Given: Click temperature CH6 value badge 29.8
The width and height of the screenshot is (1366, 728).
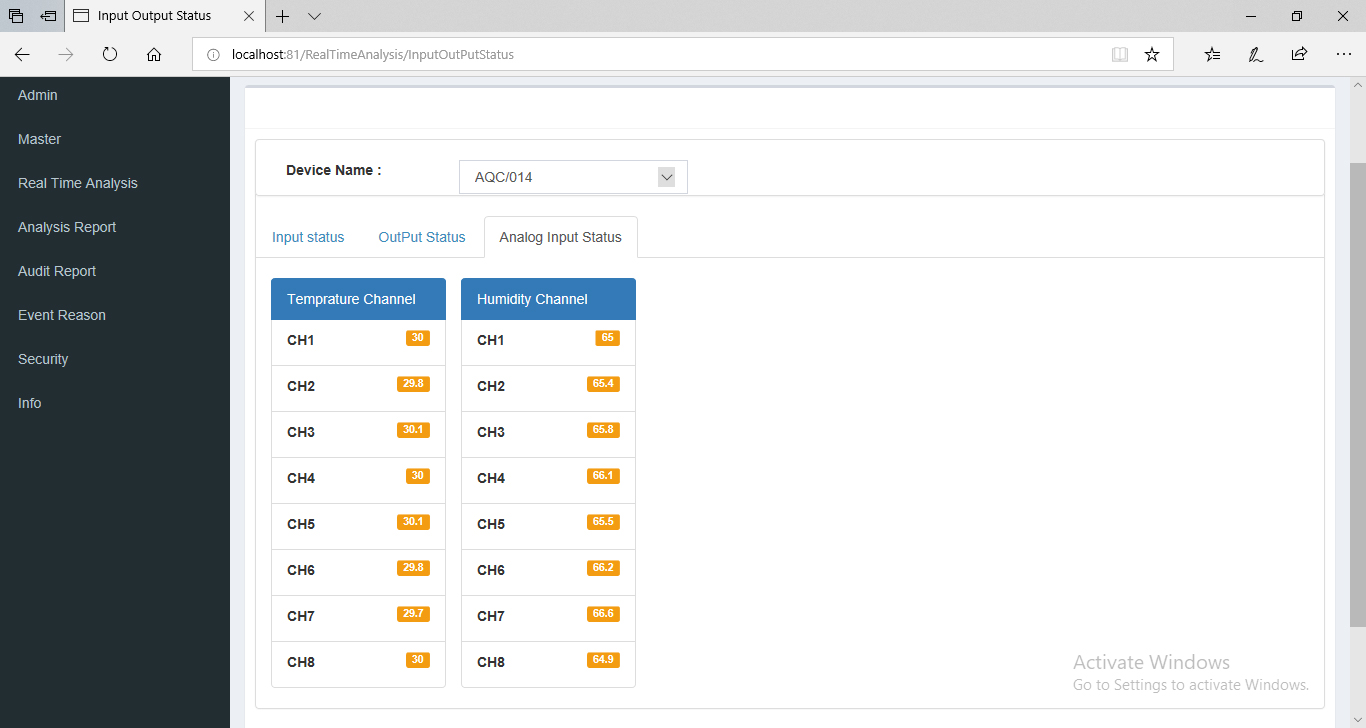Looking at the screenshot, I should [413, 568].
